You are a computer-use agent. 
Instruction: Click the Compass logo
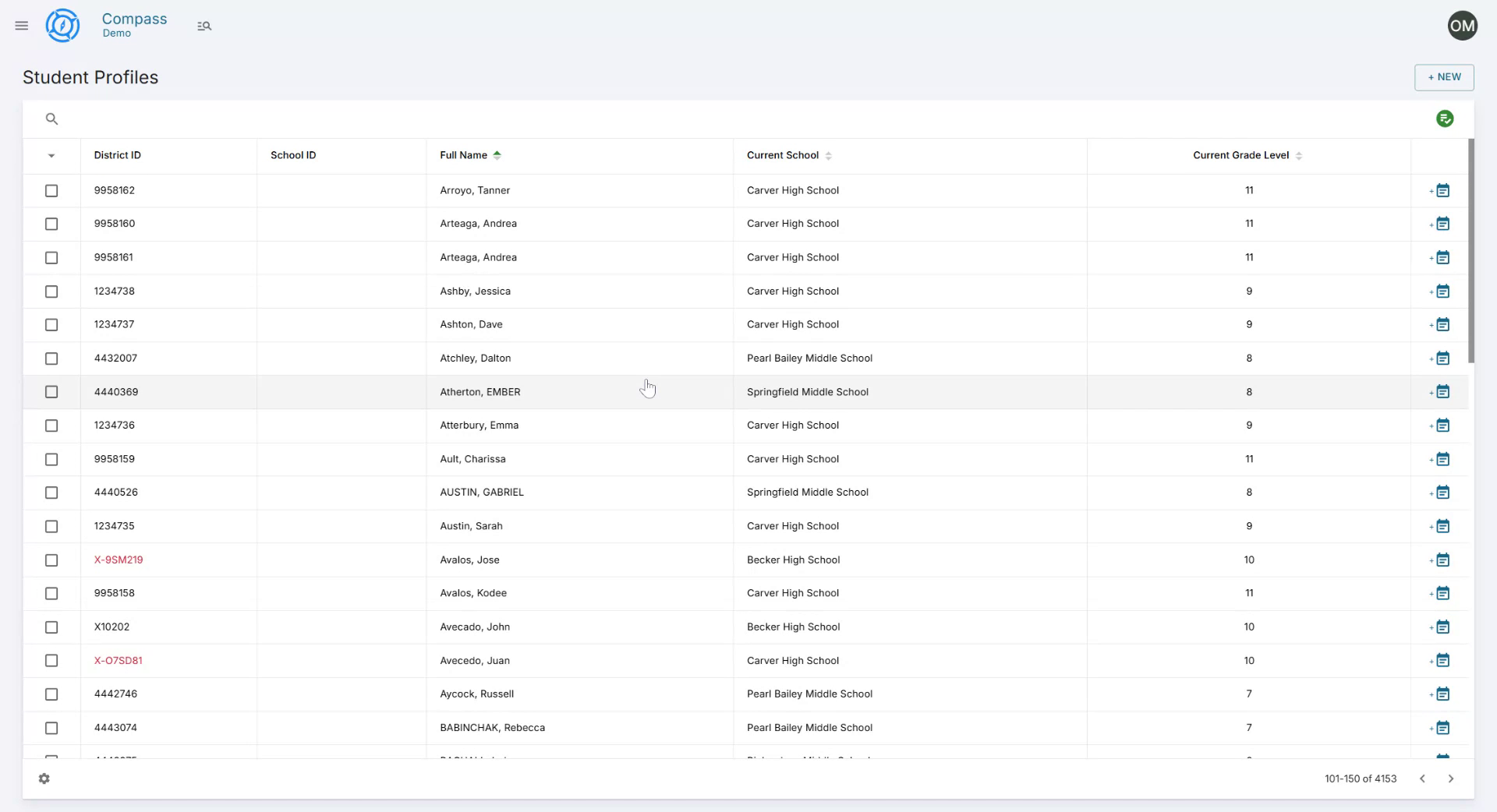click(x=62, y=25)
